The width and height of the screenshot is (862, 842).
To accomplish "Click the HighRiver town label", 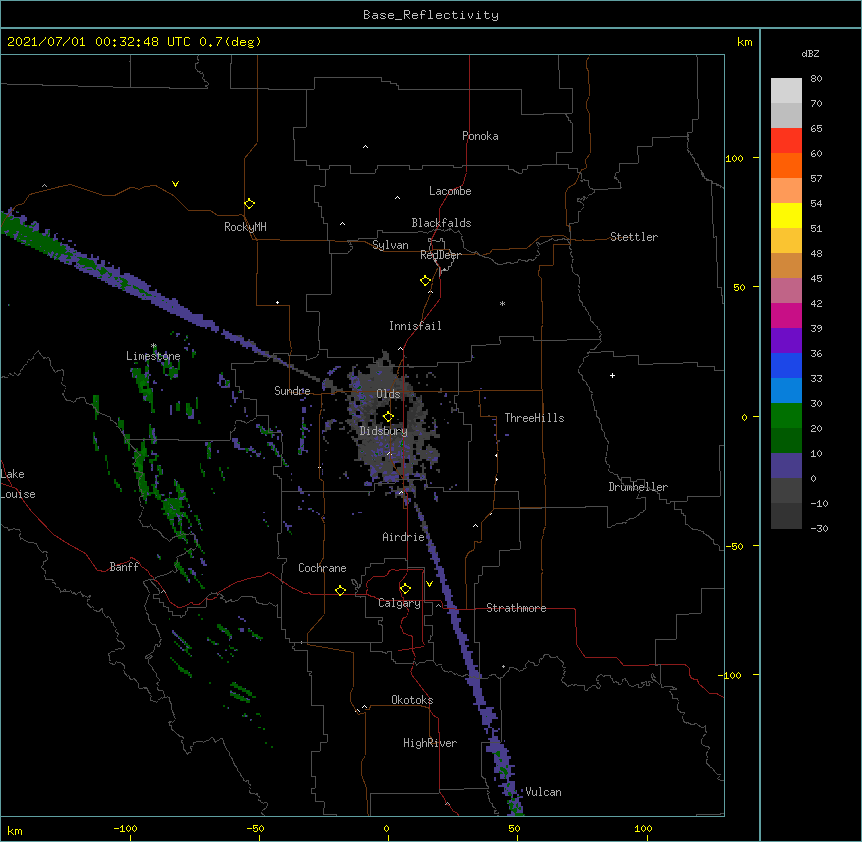I will pyautogui.click(x=430, y=743).
